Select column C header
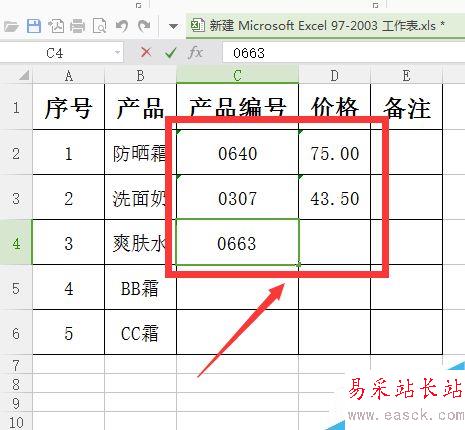Viewport: 465px width, 430px height. (x=237, y=76)
